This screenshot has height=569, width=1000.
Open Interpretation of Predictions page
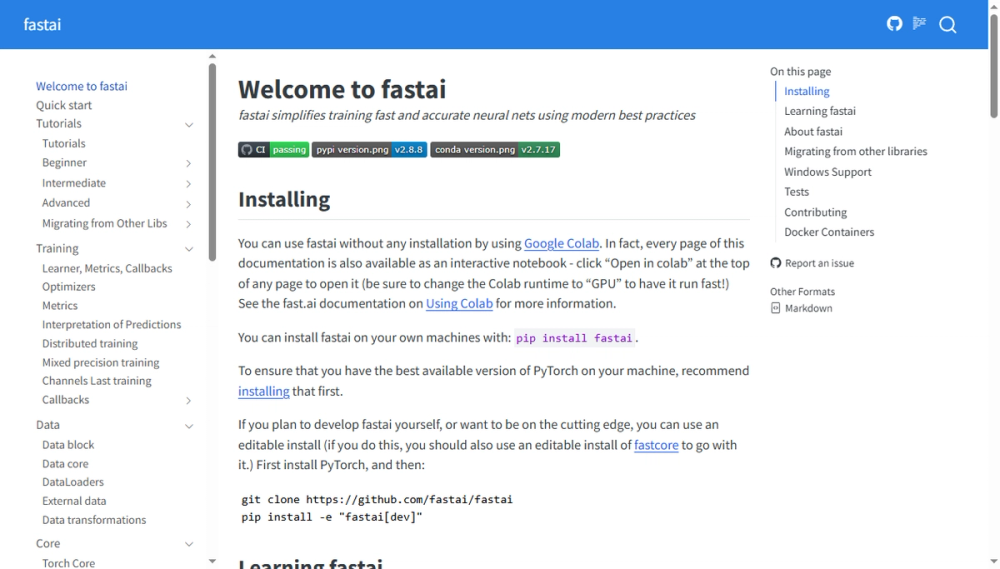[x=112, y=325]
